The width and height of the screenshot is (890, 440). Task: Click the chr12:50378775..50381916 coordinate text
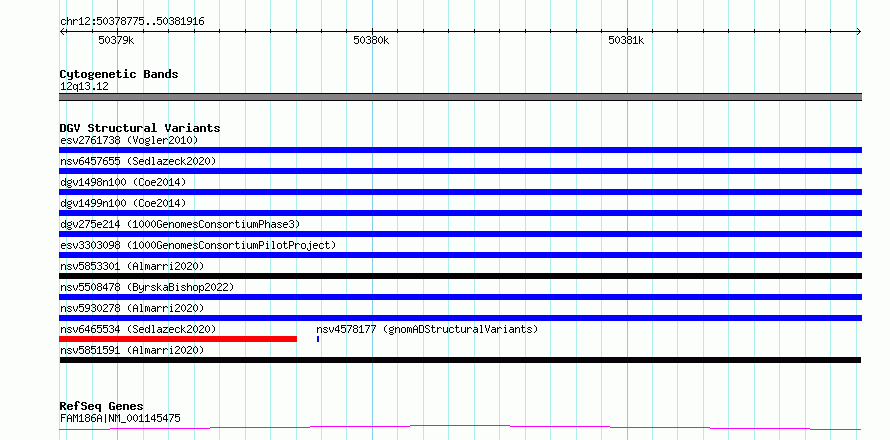[x=132, y=22]
